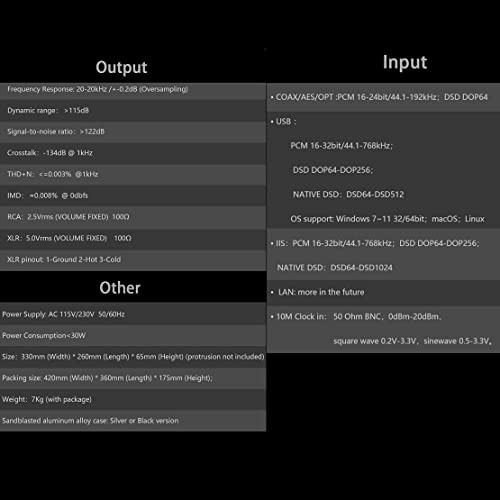Image resolution: width=500 pixels, height=500 pixels.
Task: Click the Sandblasted aluminum alloy case row
Action: pos(133,421)
